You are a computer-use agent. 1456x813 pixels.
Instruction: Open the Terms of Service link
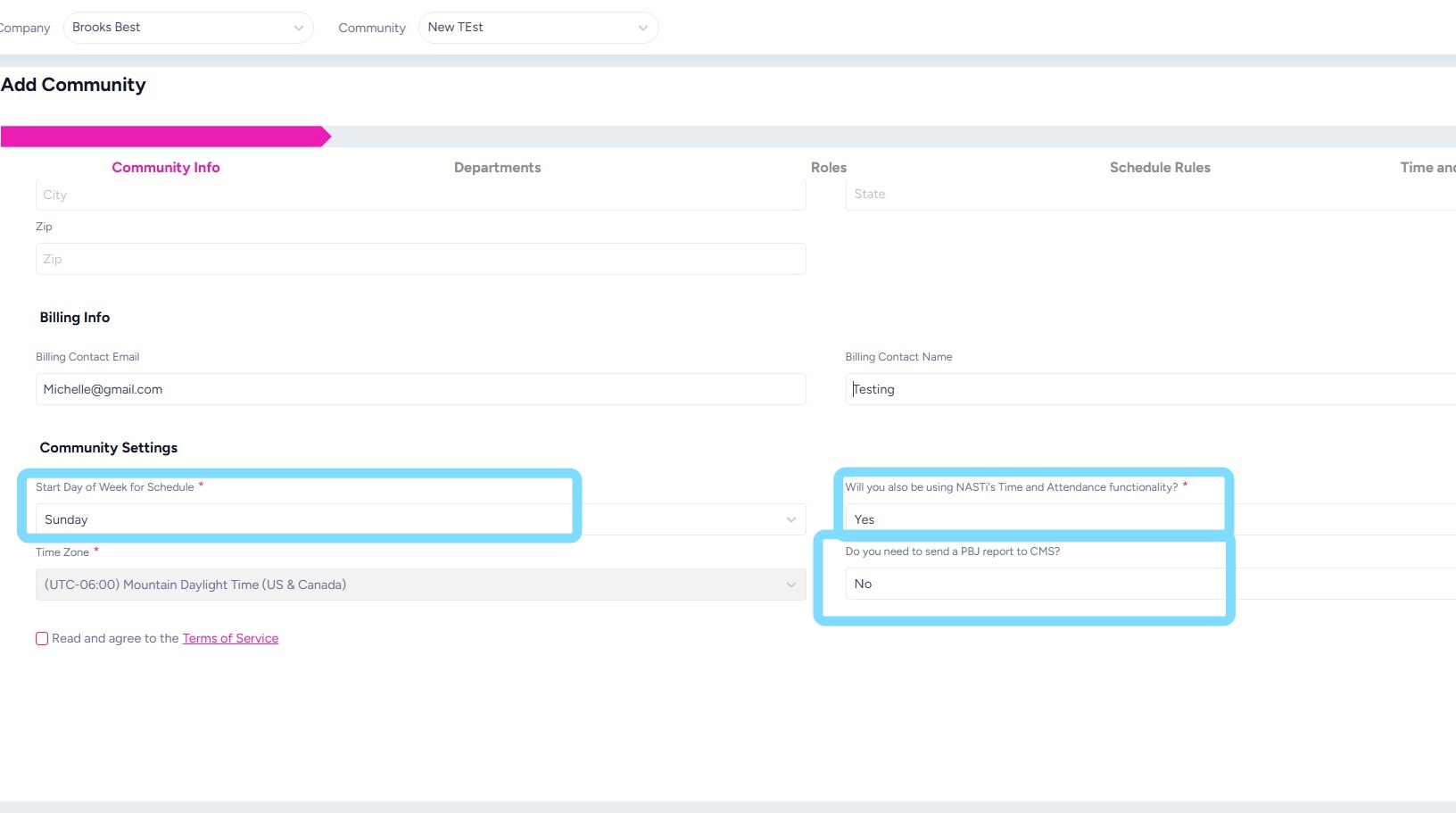(230, 638)
